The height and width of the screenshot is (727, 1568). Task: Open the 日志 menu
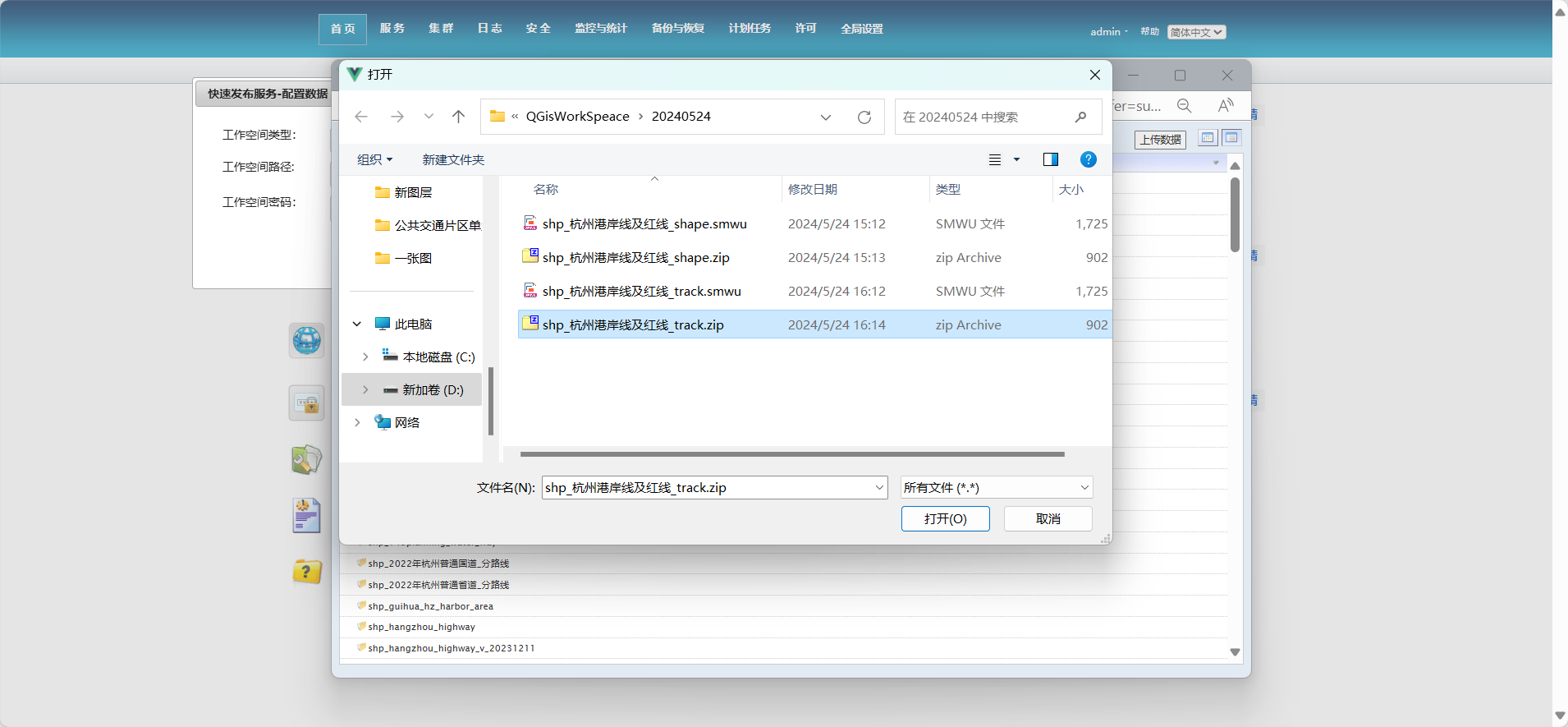click(490, 28)
